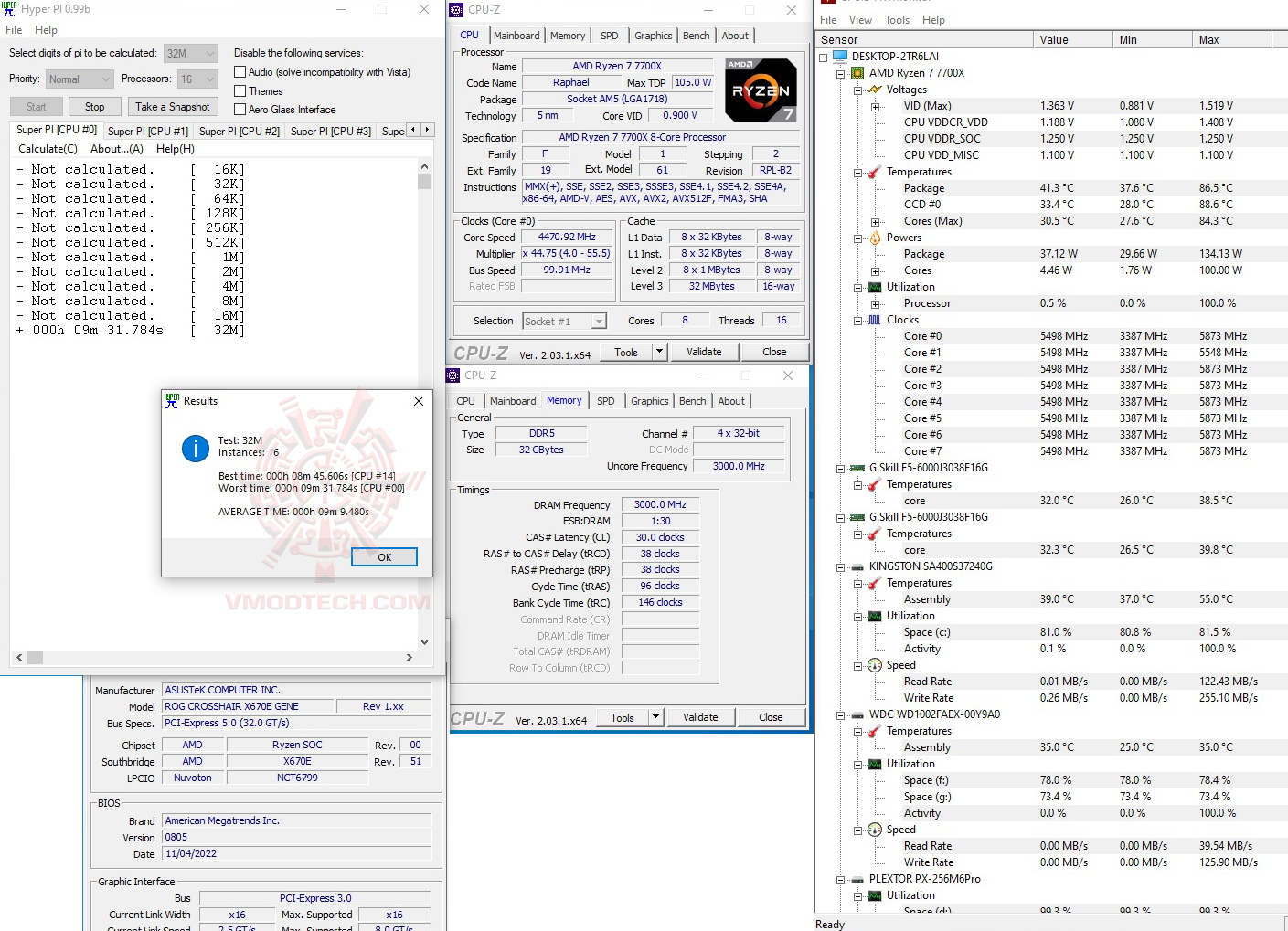Click the DRAM Frequency value 3000.0 MHz

[x=660, y=505]
